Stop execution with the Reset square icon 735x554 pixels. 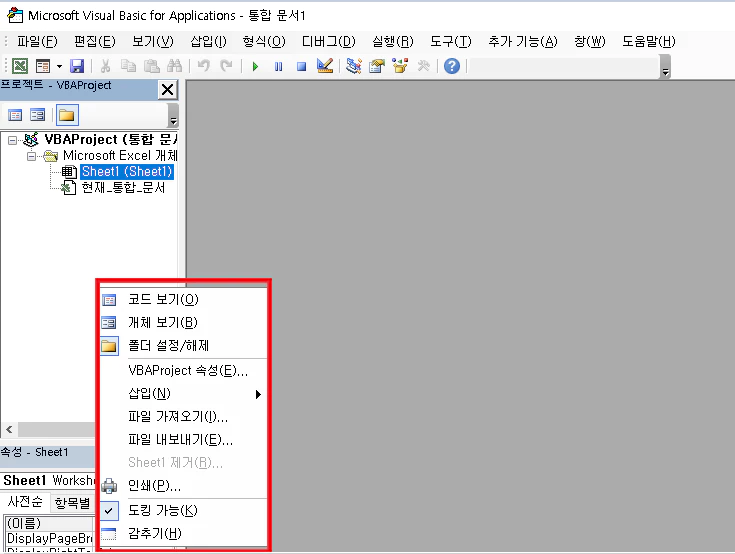(x=301, y=67)
